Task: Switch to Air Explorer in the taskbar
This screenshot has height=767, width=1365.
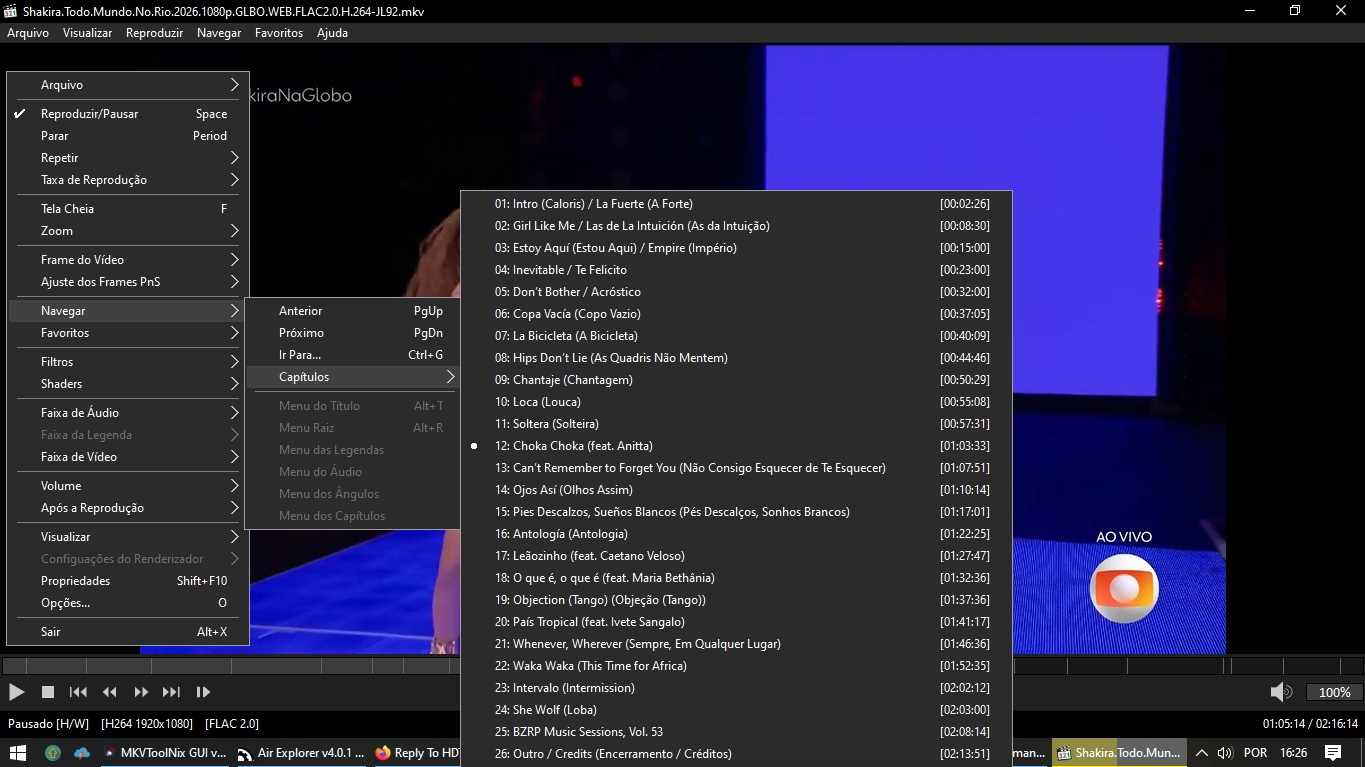Action: pos(299,753)
